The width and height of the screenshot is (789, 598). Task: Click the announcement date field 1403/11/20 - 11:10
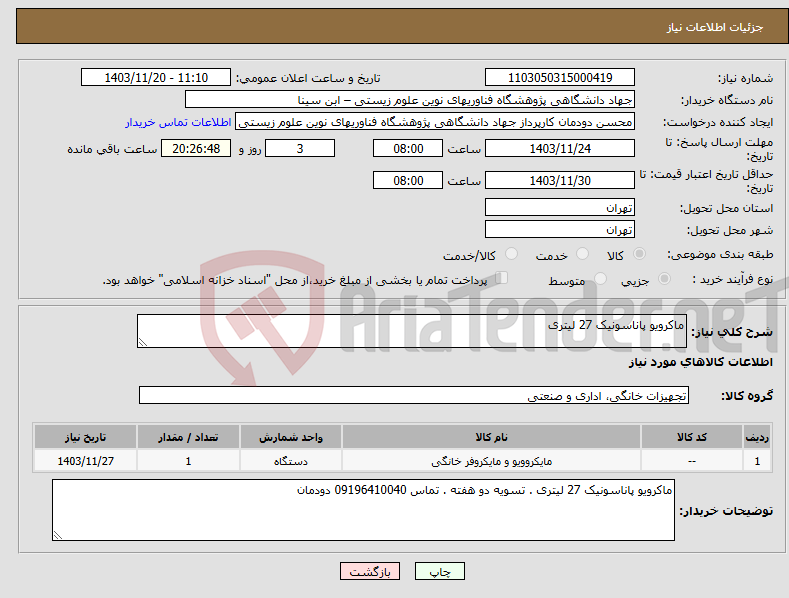pyautogui.click(x=156, y=78)
